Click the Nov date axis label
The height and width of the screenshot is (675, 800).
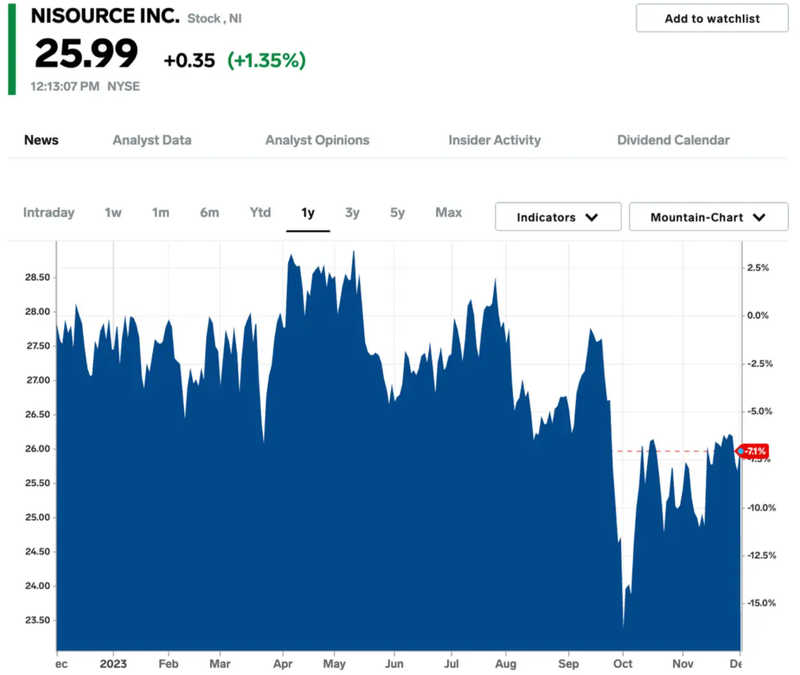click(x=683, y=663)
